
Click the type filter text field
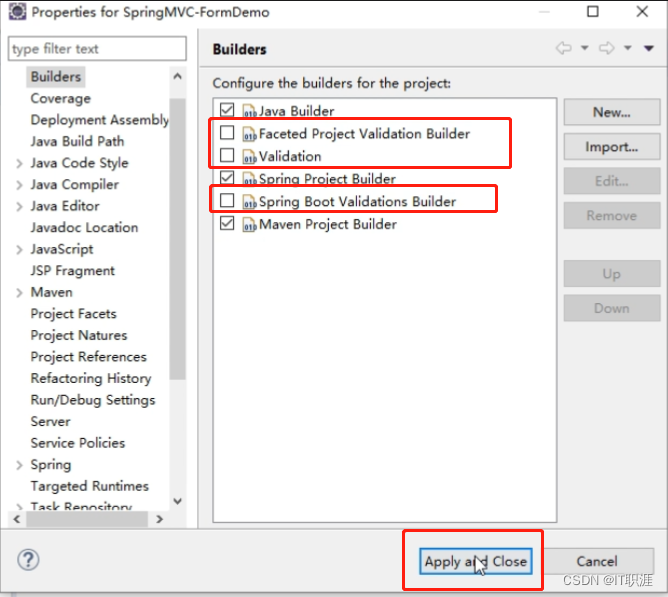97,49
